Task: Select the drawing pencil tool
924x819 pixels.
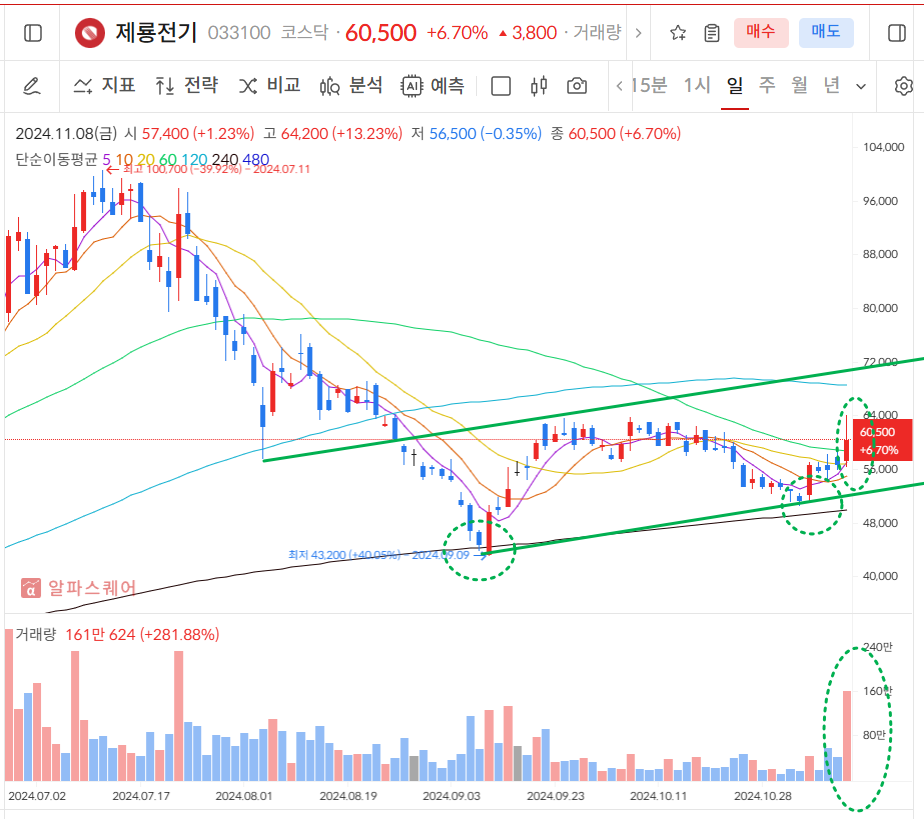Action: [x=31, y=86]
